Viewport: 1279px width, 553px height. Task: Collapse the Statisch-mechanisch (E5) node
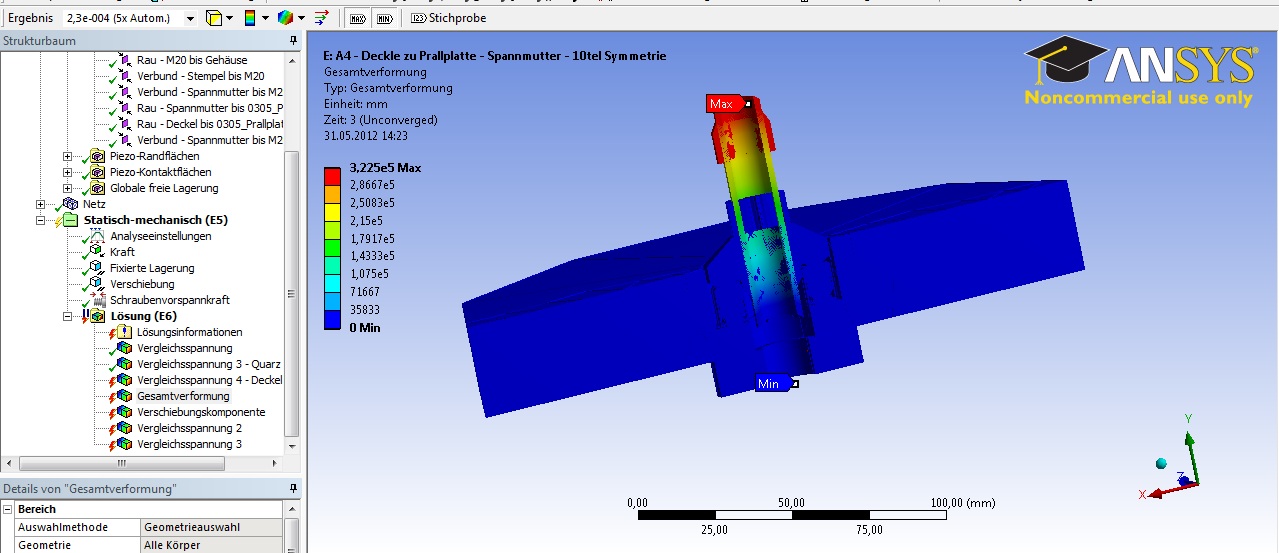click(x=41, y=220)
